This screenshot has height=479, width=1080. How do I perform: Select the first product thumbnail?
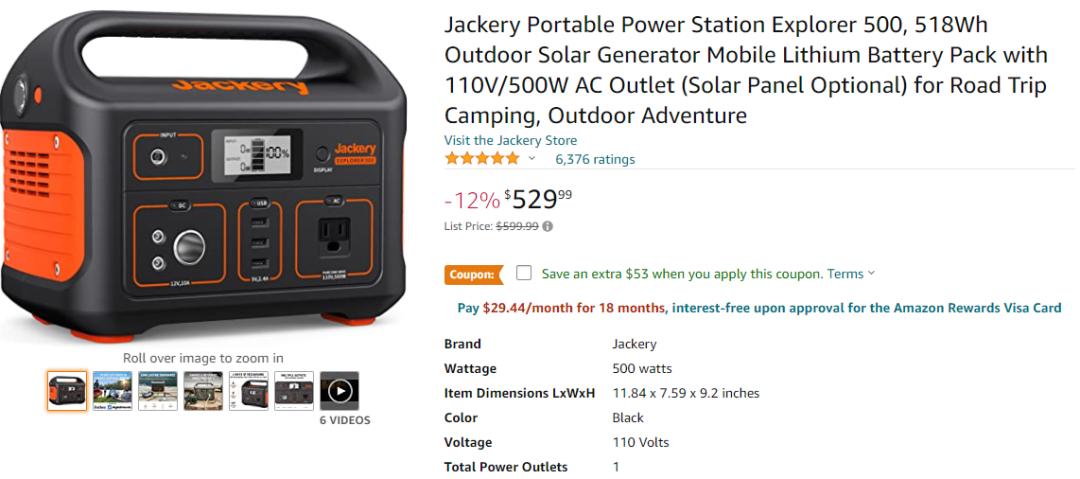click(67, 391)
